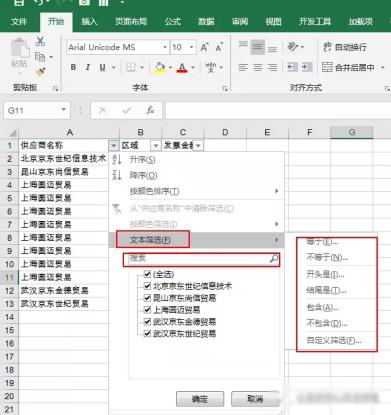The height and width of the screenshot is (415, 391).
Task: Align cell content to middle
Action: [258, 48]
